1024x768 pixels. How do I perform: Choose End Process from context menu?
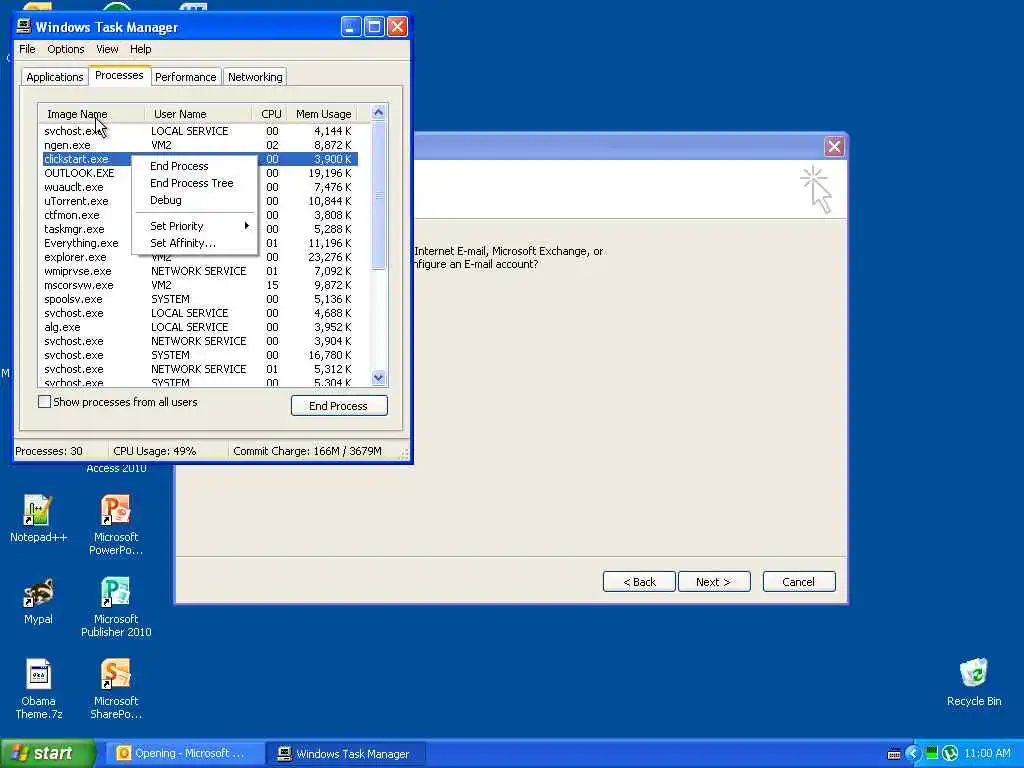193,166
